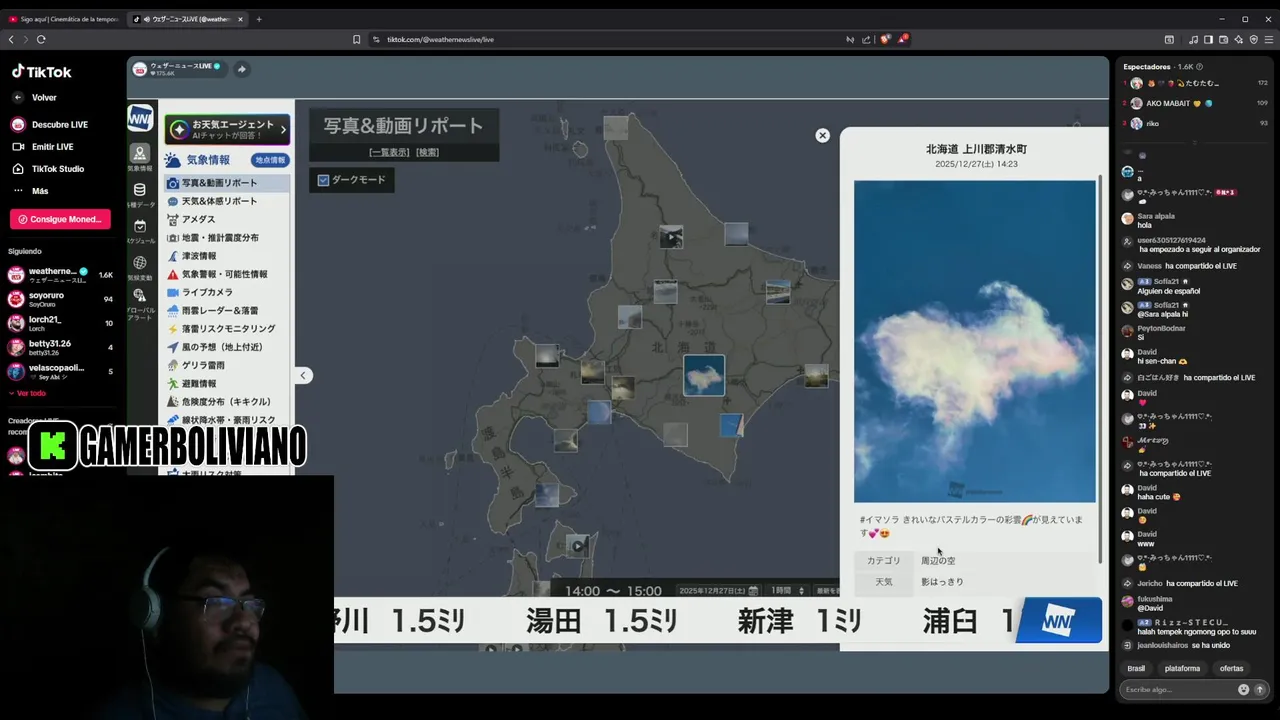Screen dimensions: 1280x720
Task: Open the お天気エージェント AI chat banner
Action: [x=227, y=129]
